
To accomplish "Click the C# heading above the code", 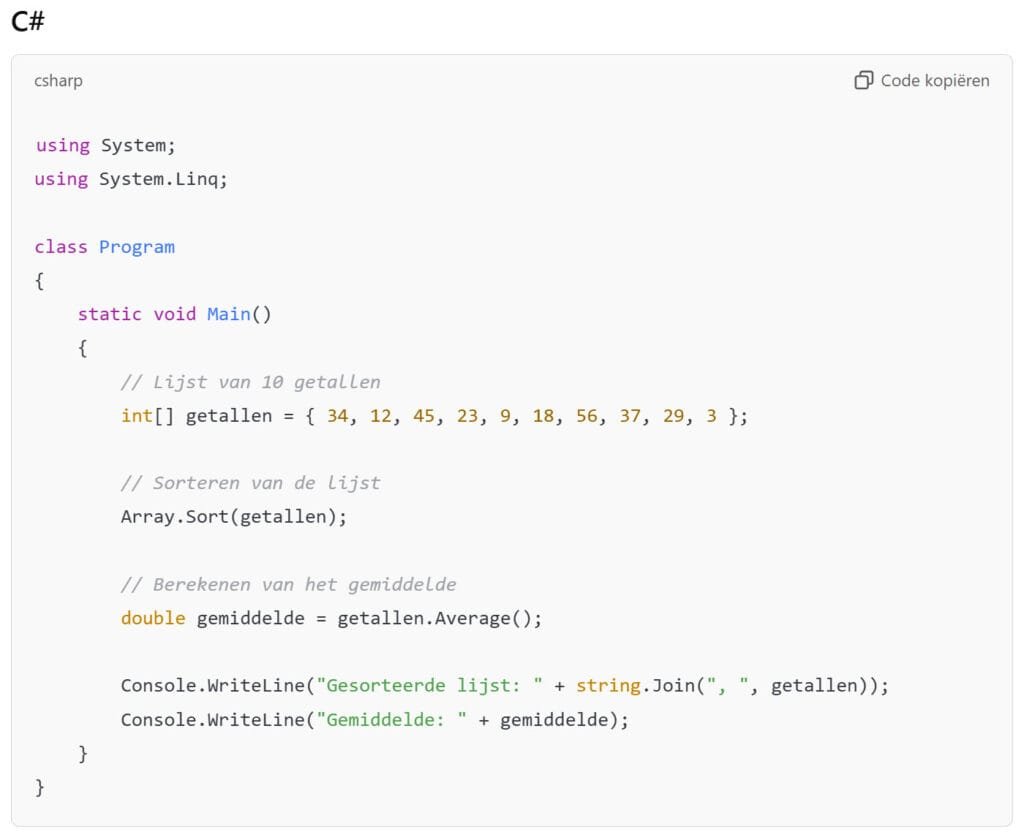I will [28, 22].
